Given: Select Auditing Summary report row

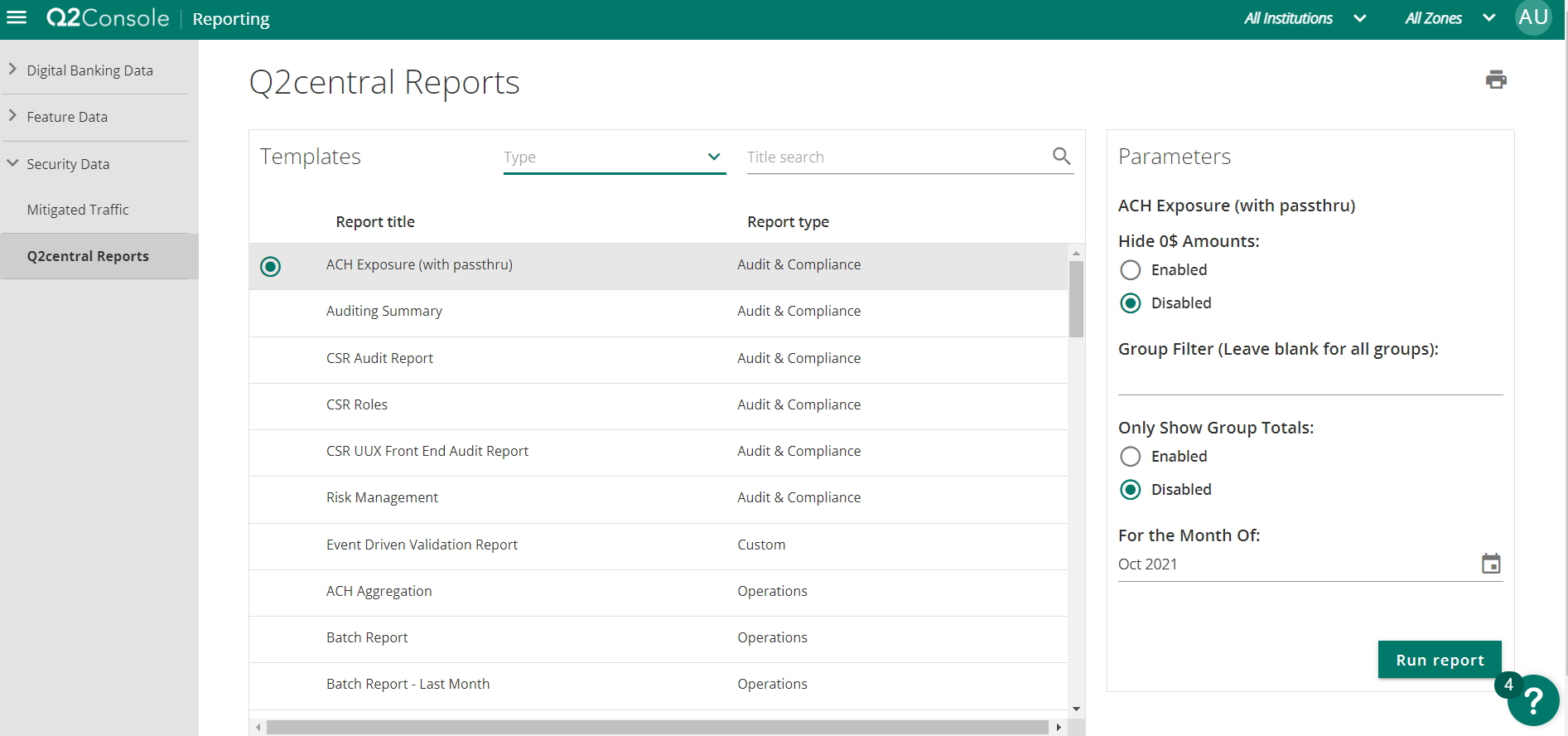Looking at the screenshot, I should [659, 312].
